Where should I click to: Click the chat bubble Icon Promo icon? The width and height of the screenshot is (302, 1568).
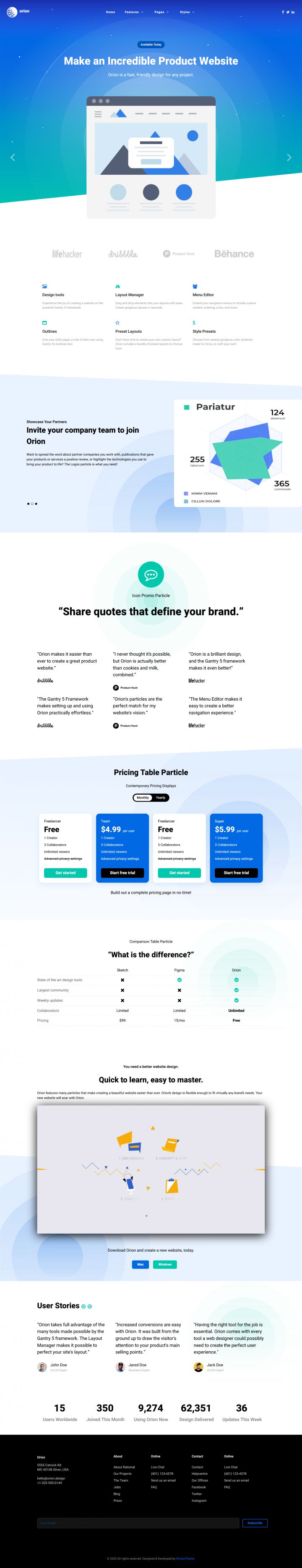pyautogui.click(x=151, y=575)
